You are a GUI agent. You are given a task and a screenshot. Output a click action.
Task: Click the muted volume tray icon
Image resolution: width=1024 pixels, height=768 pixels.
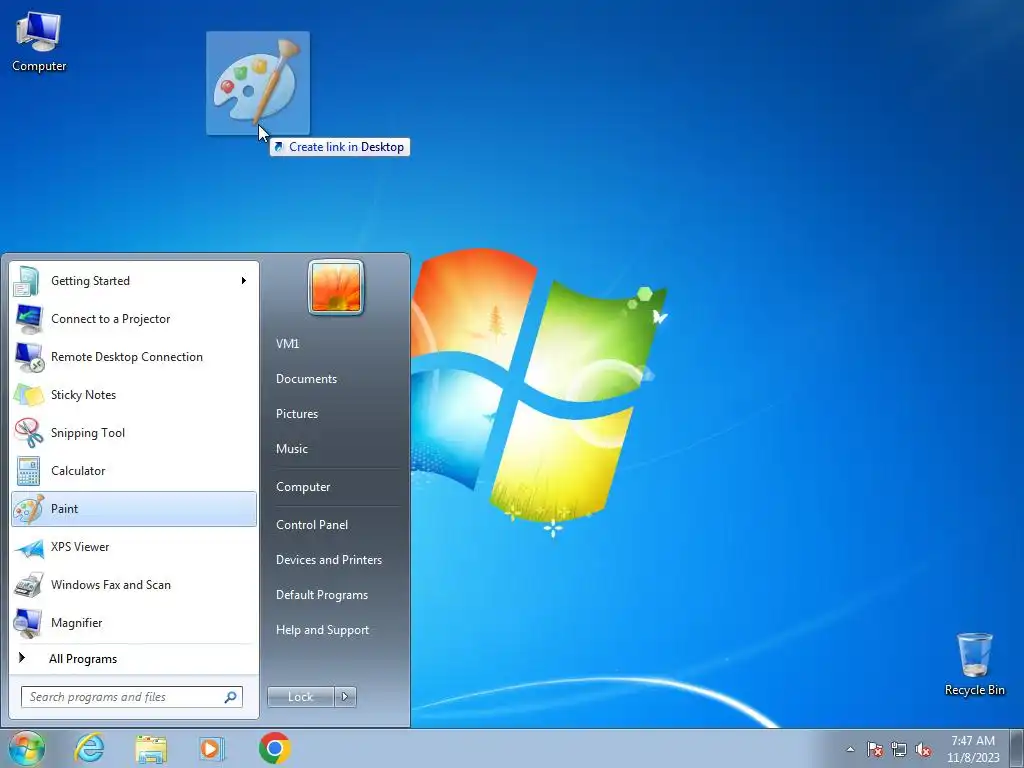point(923,749)
